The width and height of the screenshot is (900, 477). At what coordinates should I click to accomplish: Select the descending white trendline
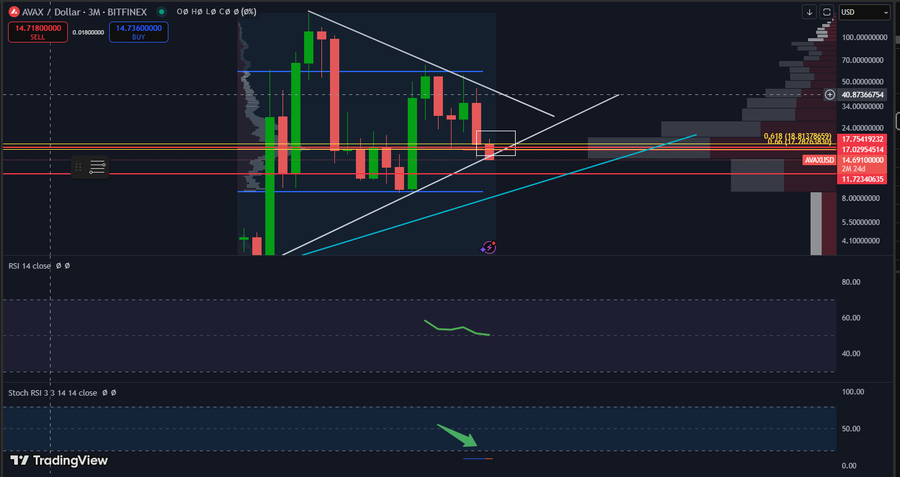coord(430,63)
